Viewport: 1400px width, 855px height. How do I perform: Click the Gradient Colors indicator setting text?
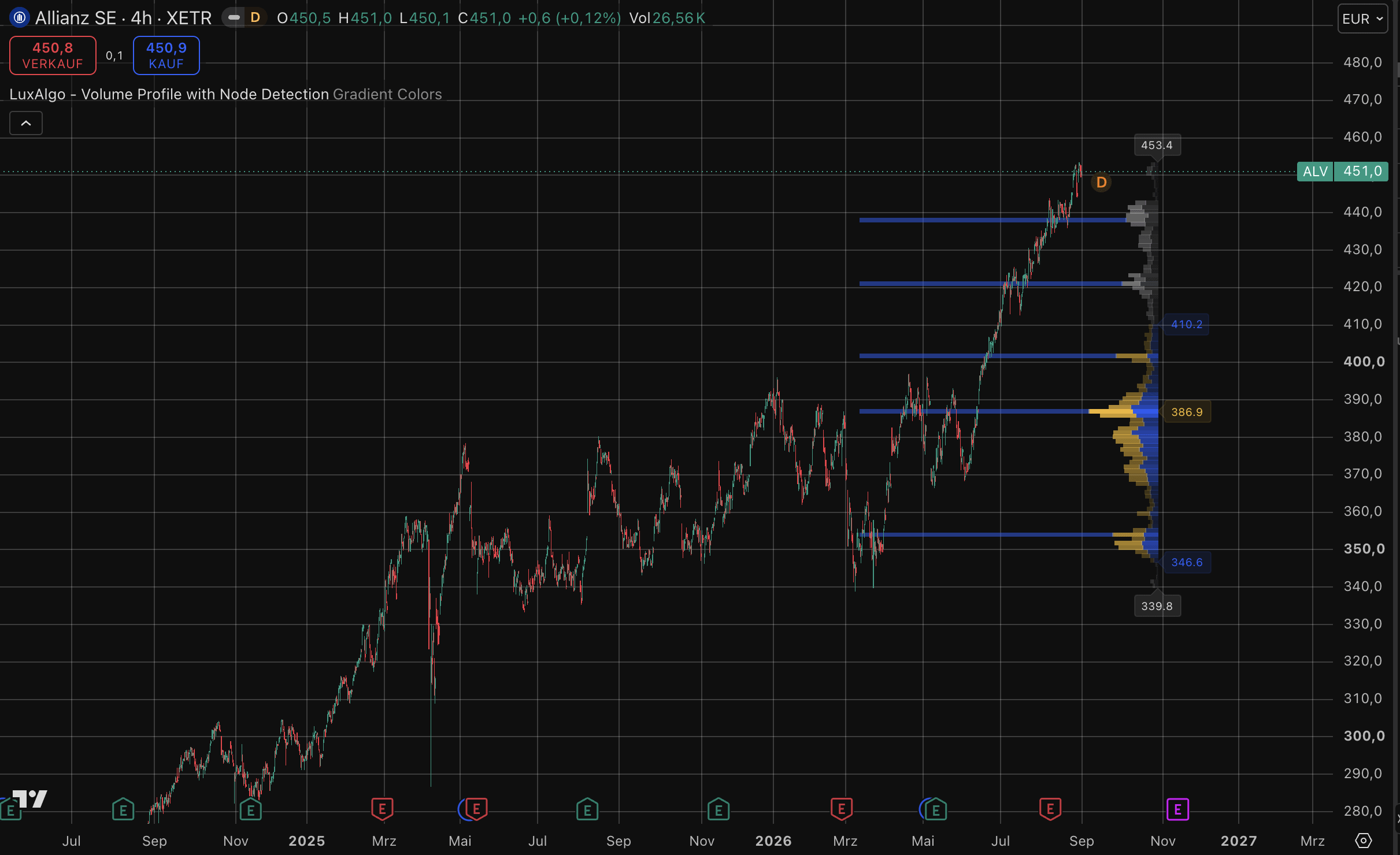tap(387, 94)
